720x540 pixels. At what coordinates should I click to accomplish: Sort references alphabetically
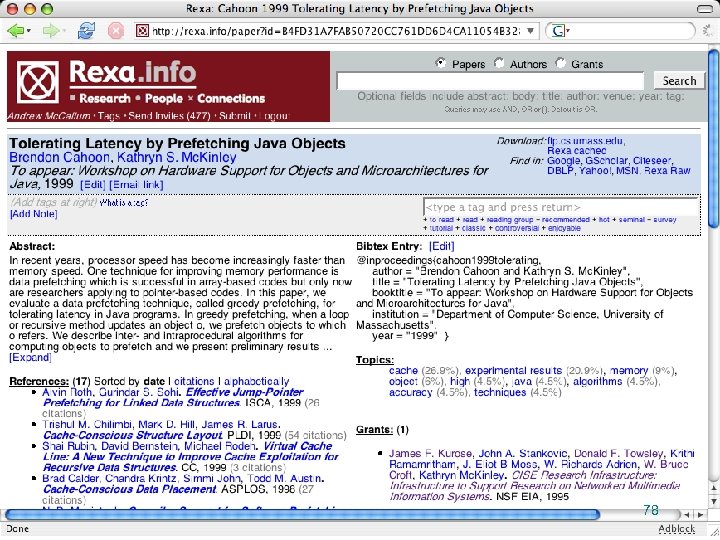(257, 382)
